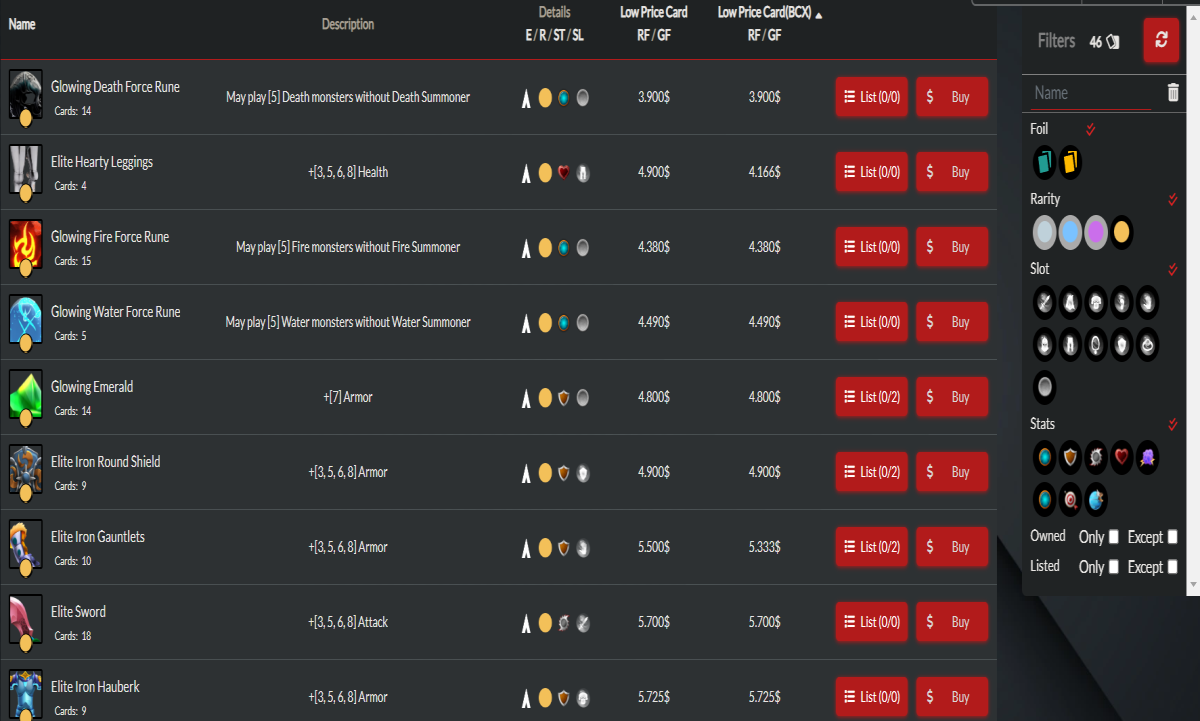Select the regular teal foil filter icon
1200x721 pixels.
pos(1045,161)
